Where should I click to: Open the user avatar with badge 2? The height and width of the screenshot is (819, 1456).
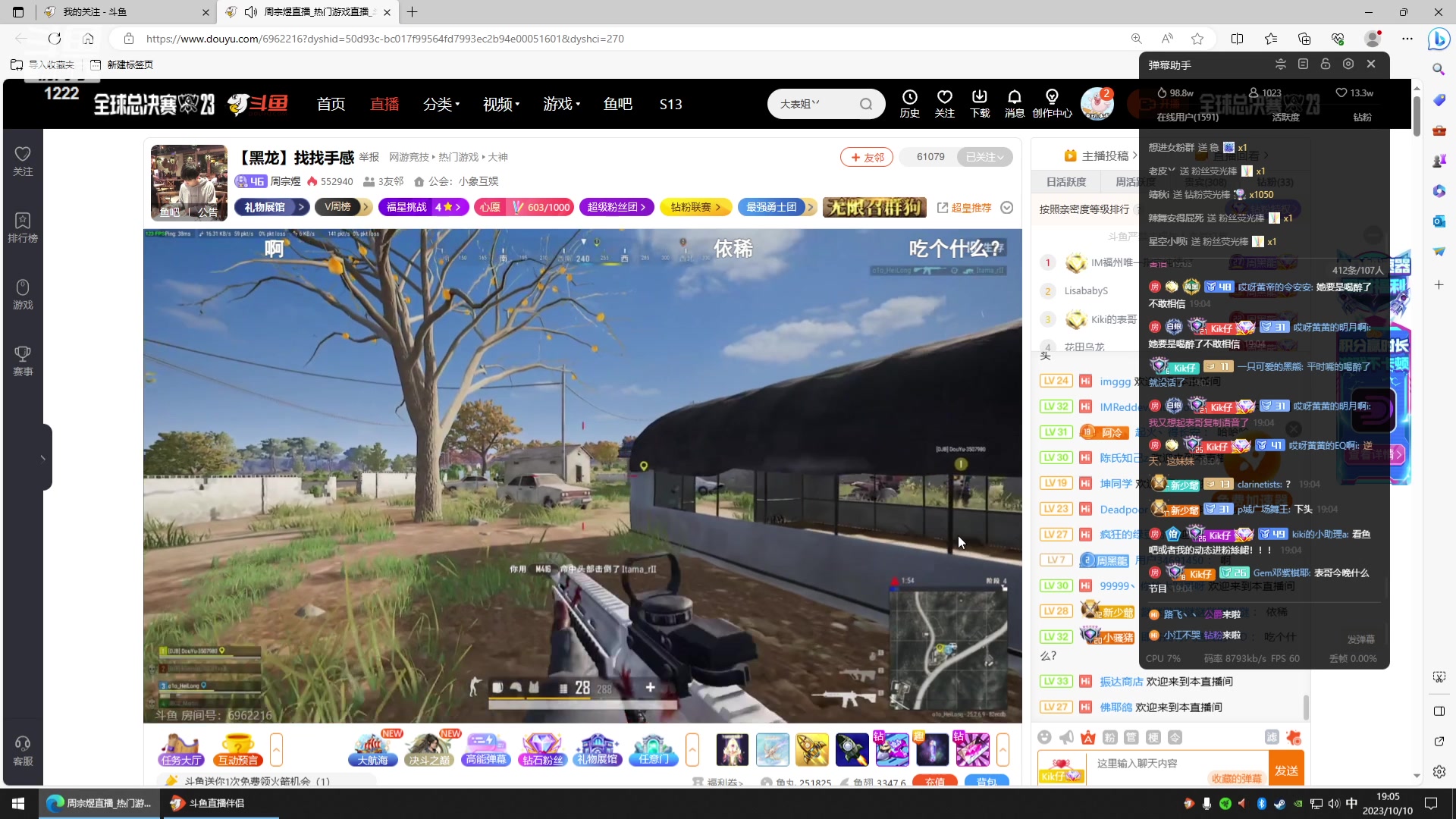point(1097,104)
